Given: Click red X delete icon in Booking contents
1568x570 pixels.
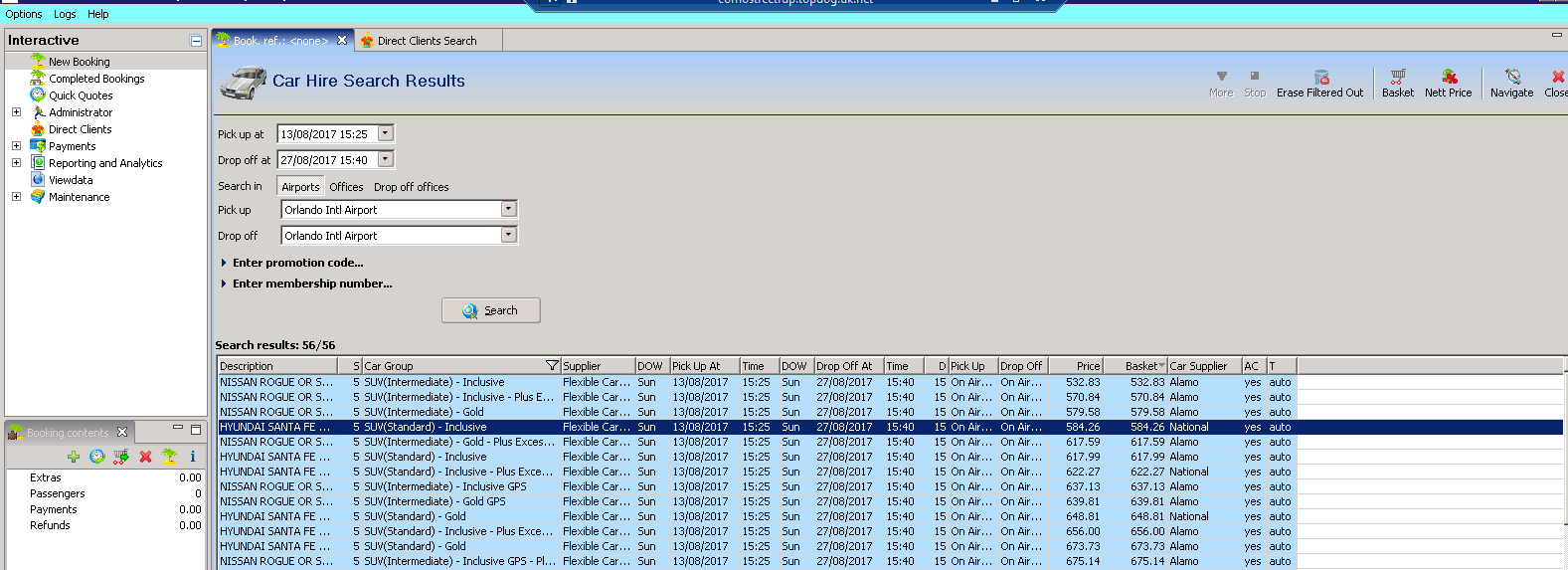Looking at the screenshot, I should click(x=145, y=457).
